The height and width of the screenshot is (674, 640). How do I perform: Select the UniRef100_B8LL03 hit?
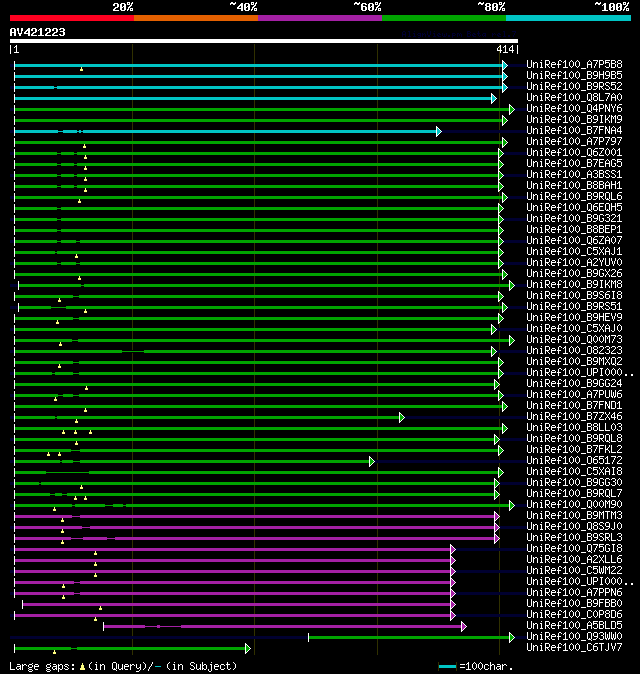tap(574, 428)
